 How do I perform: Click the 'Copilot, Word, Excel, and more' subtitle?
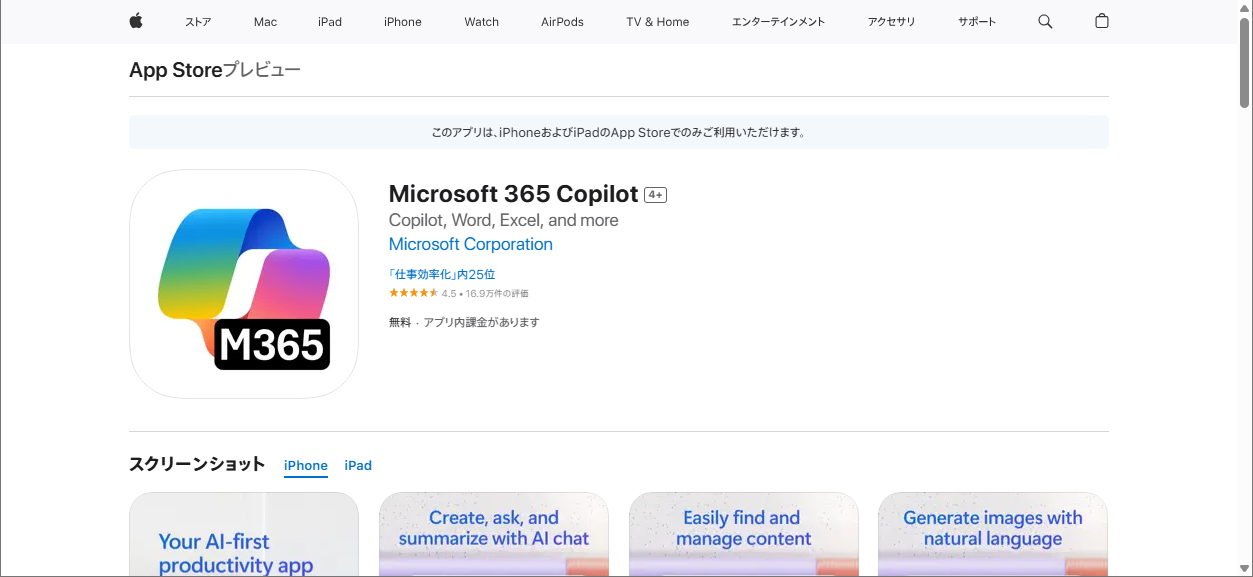click(x=503, y=220)
